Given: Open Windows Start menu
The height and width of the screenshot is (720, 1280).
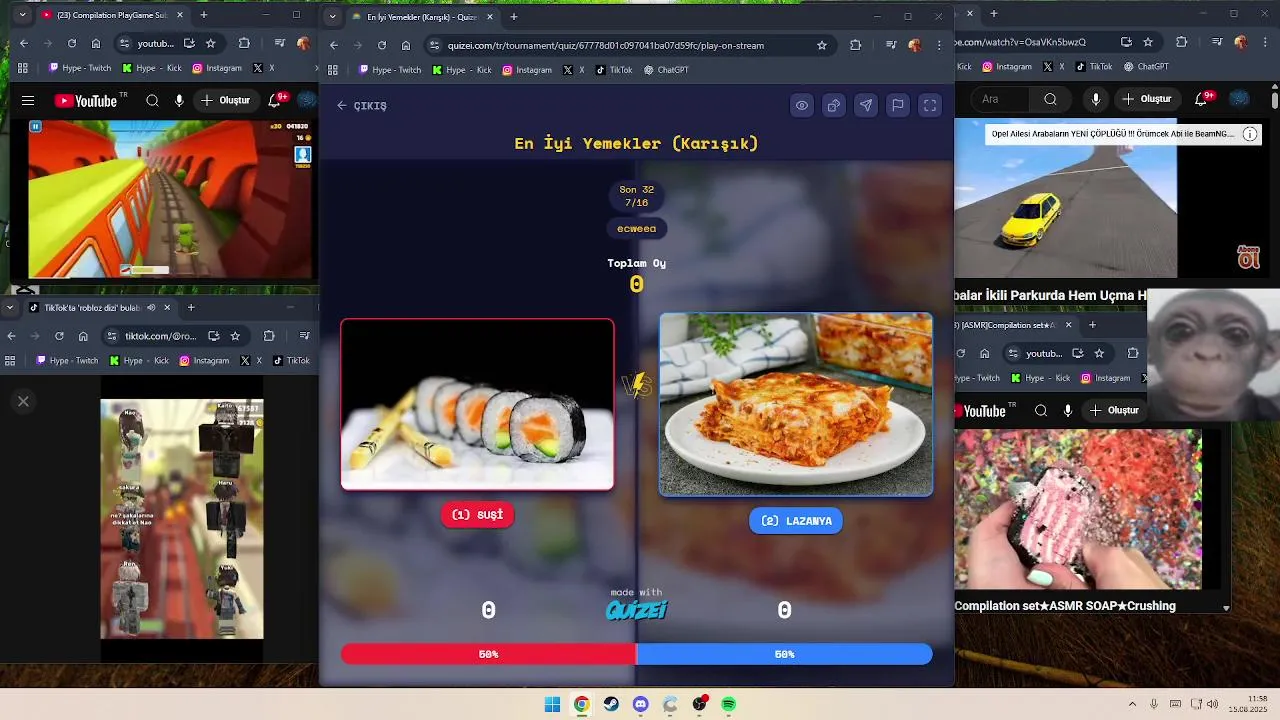Looking at the screenshot, I should pos(552,704).
